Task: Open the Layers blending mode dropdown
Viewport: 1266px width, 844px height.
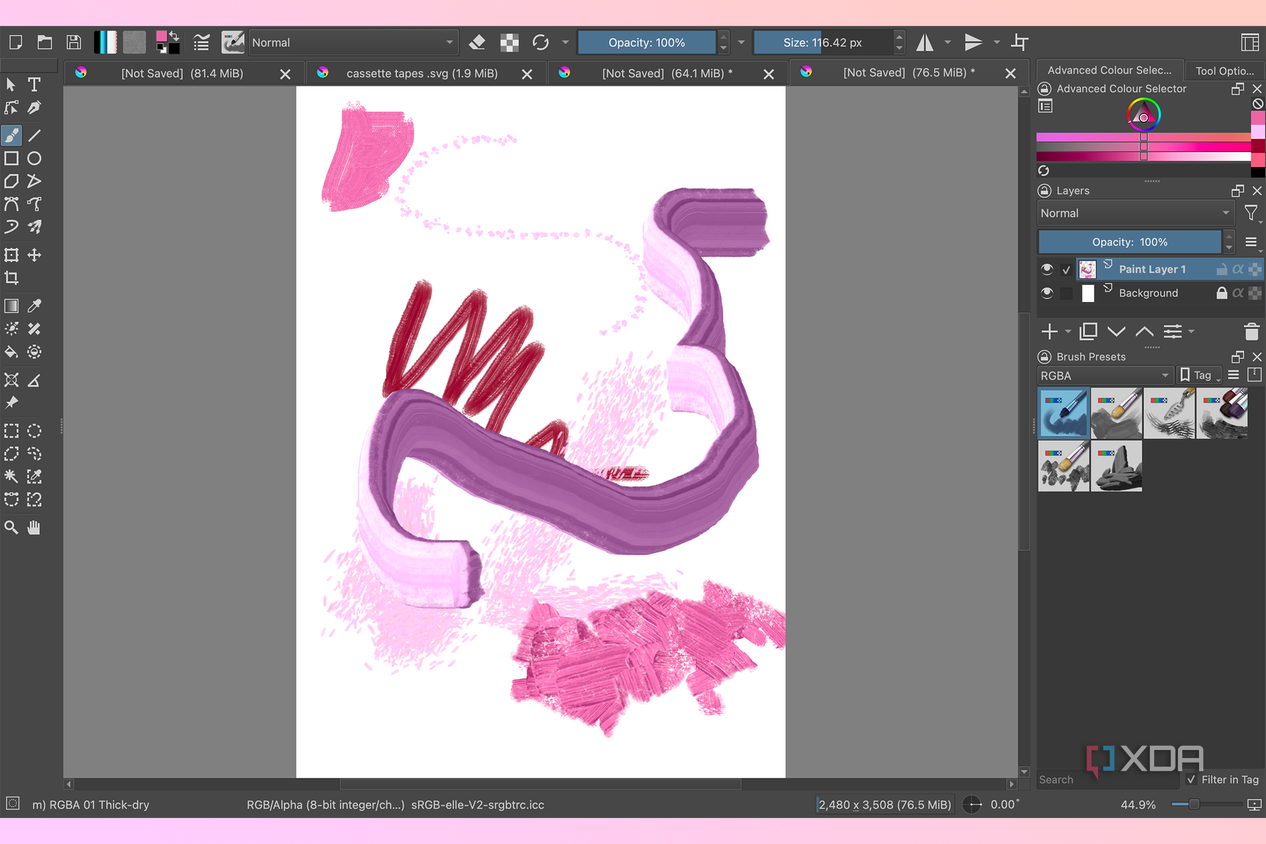Action: pos(1136,213)
